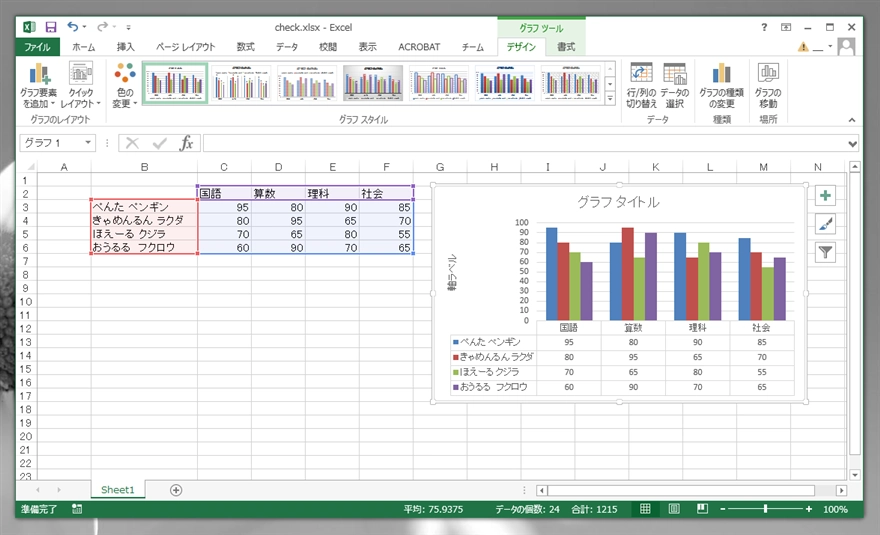Switch to Page Layout view icon
The image size is (880, 535).
[674, 509]
